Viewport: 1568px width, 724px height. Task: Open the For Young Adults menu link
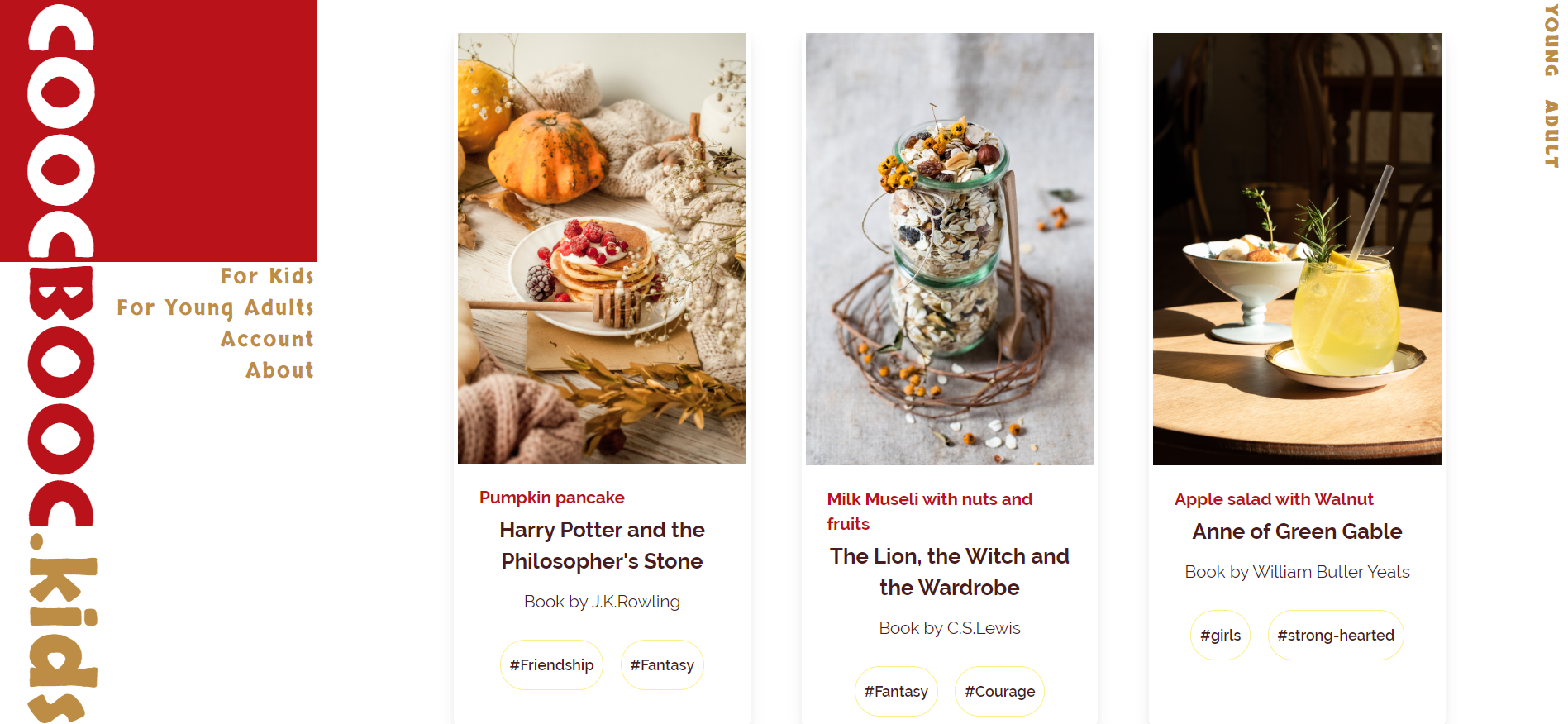coord(215,307)
